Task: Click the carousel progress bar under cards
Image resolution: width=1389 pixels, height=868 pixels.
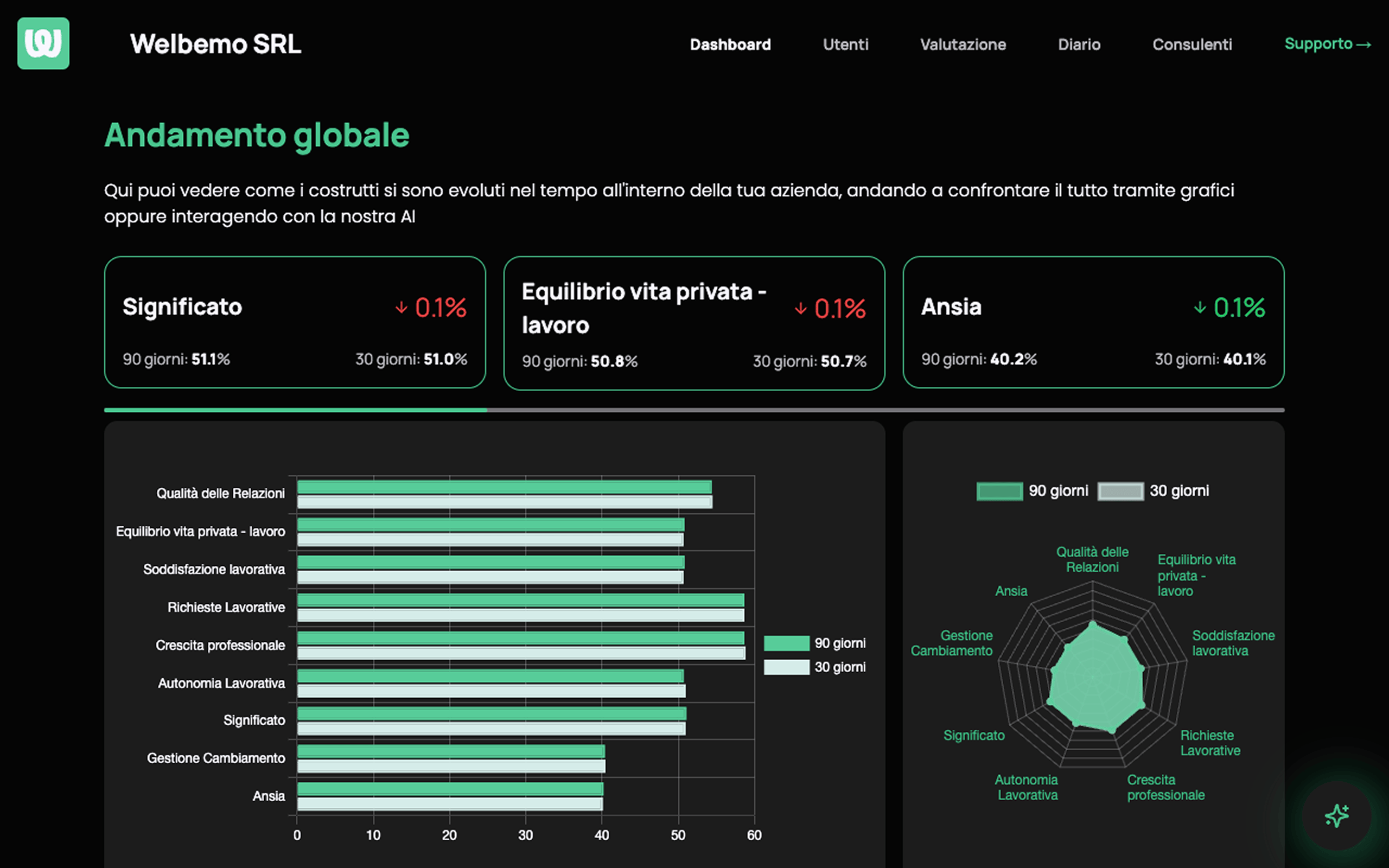Action: pyautogui.click(x=694, y=410)
